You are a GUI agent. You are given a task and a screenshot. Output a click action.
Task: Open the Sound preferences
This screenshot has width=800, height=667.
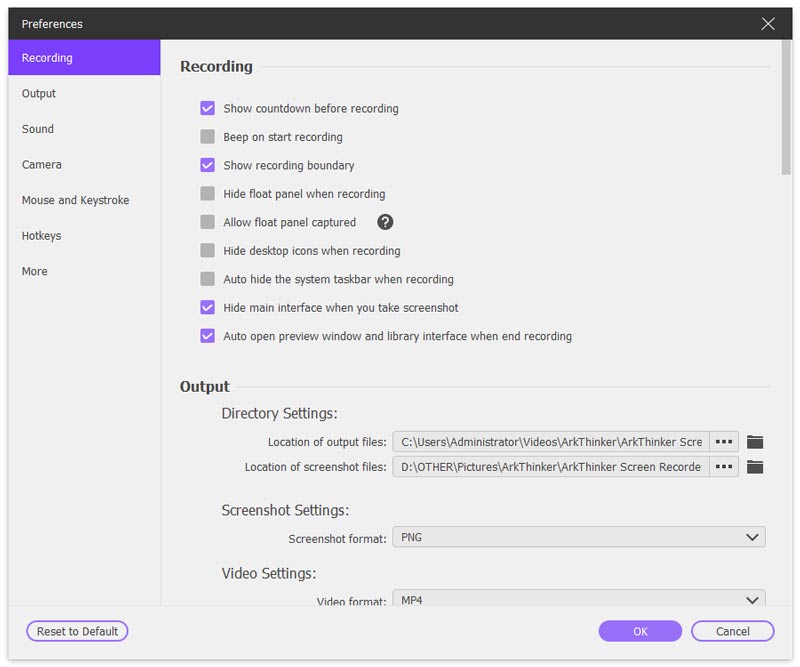(84, 129)
